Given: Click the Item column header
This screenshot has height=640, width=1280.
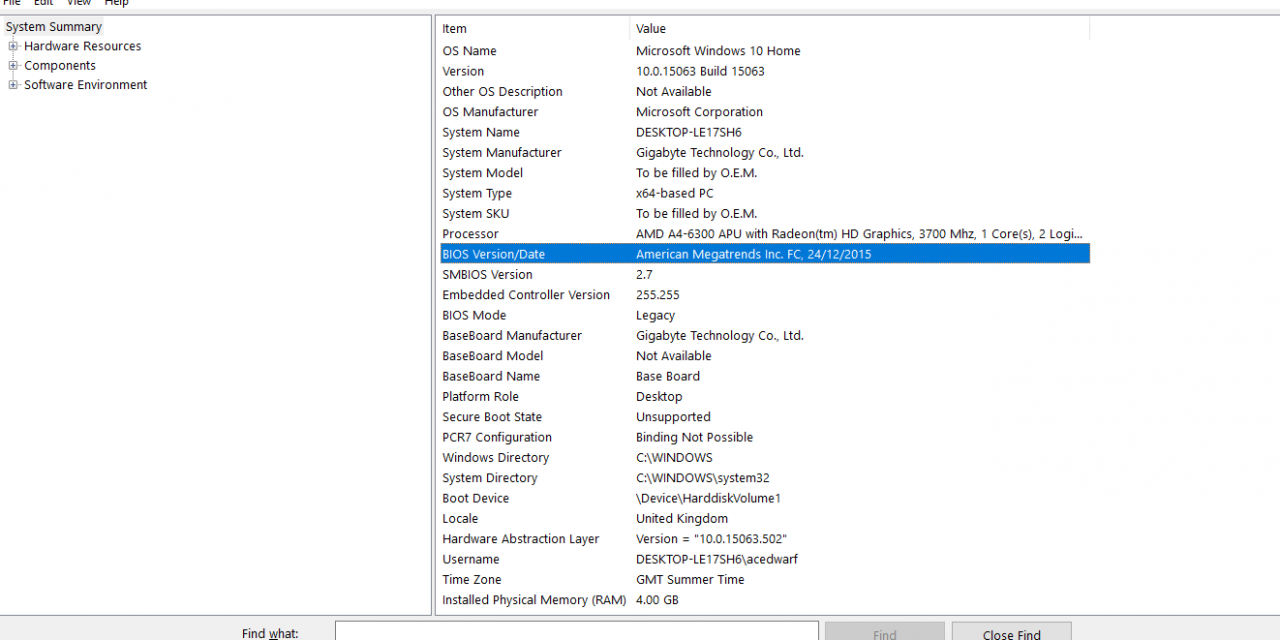Looking at the screenshot, I should point(533,29).
